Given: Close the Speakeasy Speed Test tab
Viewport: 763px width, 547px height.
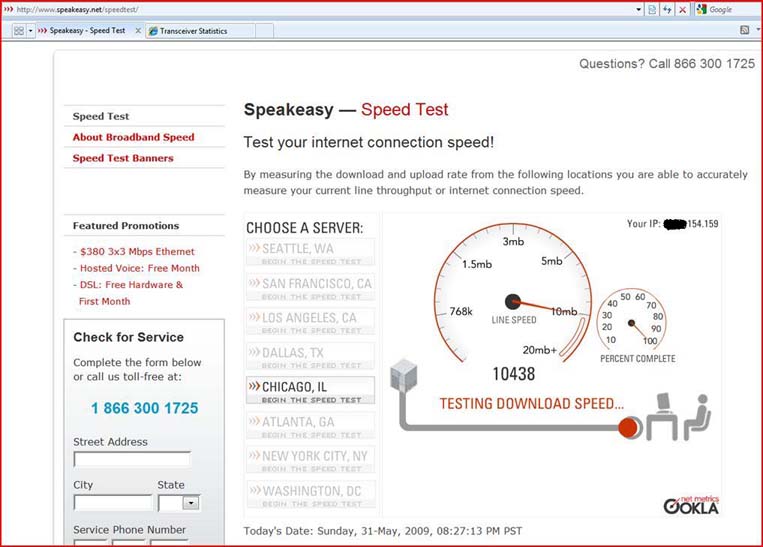Looking at the screenshot, I should [138, 31].
